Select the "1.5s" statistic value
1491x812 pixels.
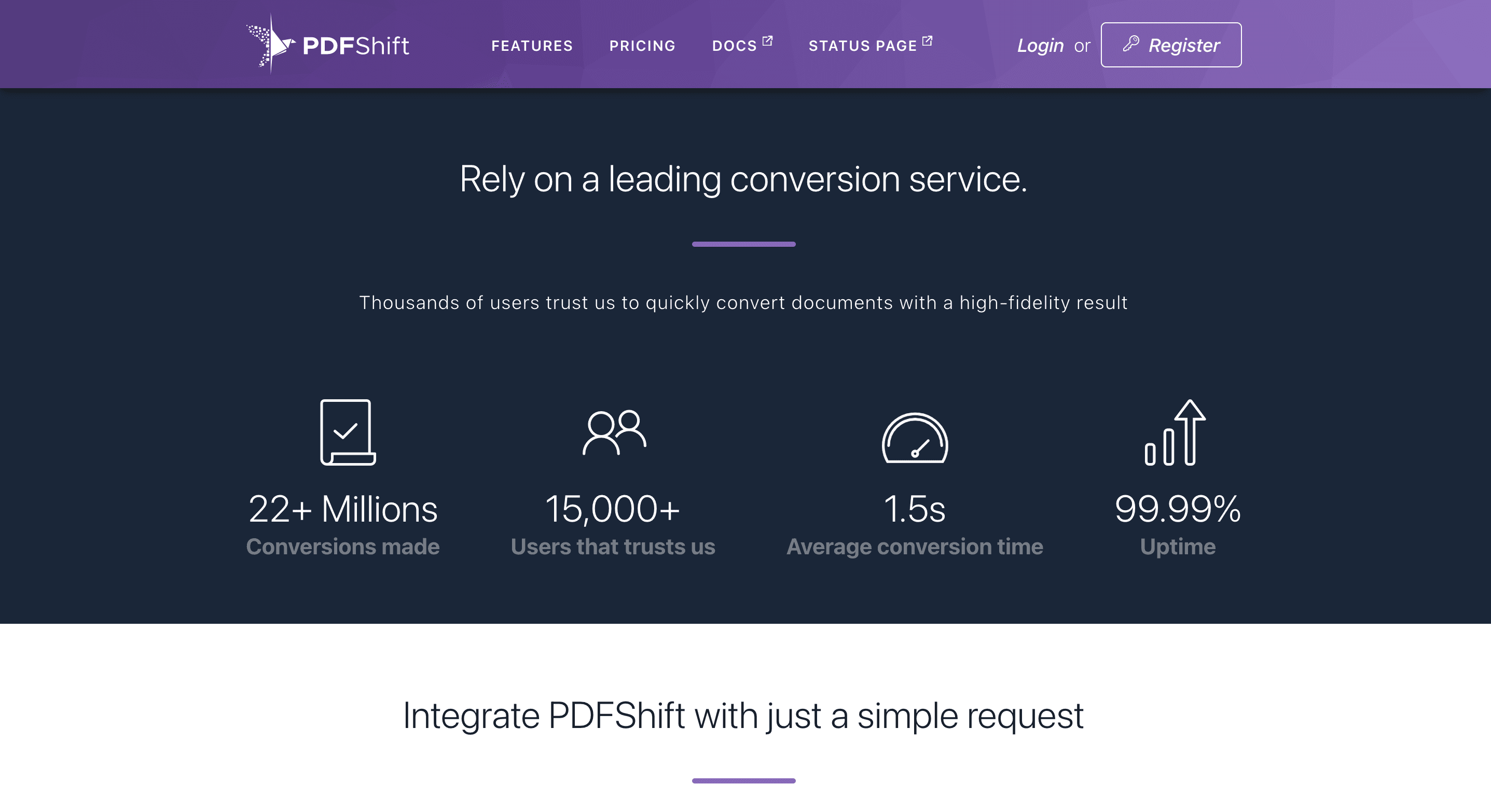pyautogui.click(x=915, y=509)
